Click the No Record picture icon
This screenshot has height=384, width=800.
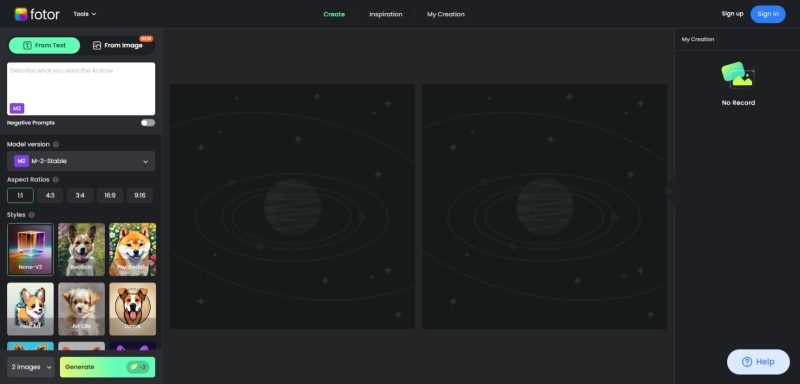(738, 75)
